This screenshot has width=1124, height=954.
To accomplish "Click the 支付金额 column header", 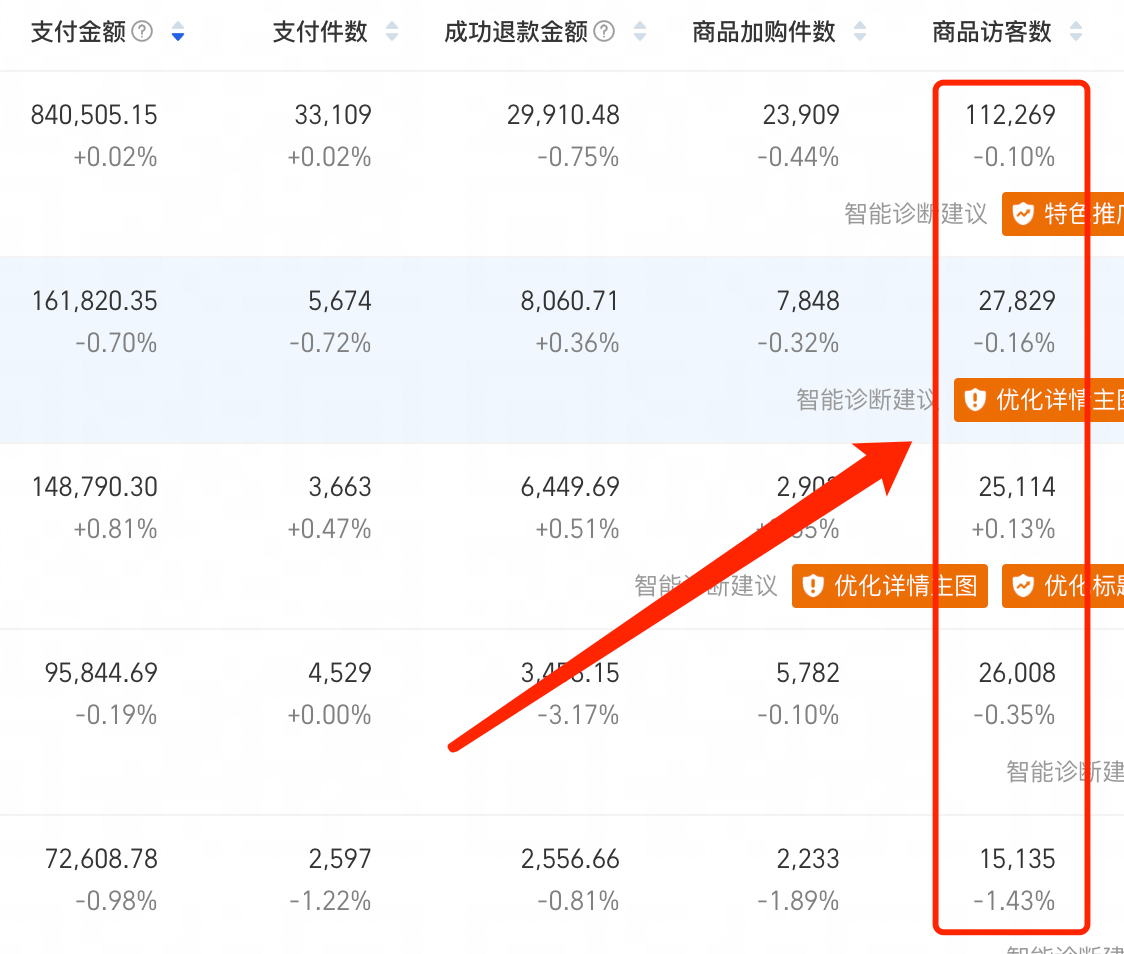I will pyautogui.click(x=78, y=32).
